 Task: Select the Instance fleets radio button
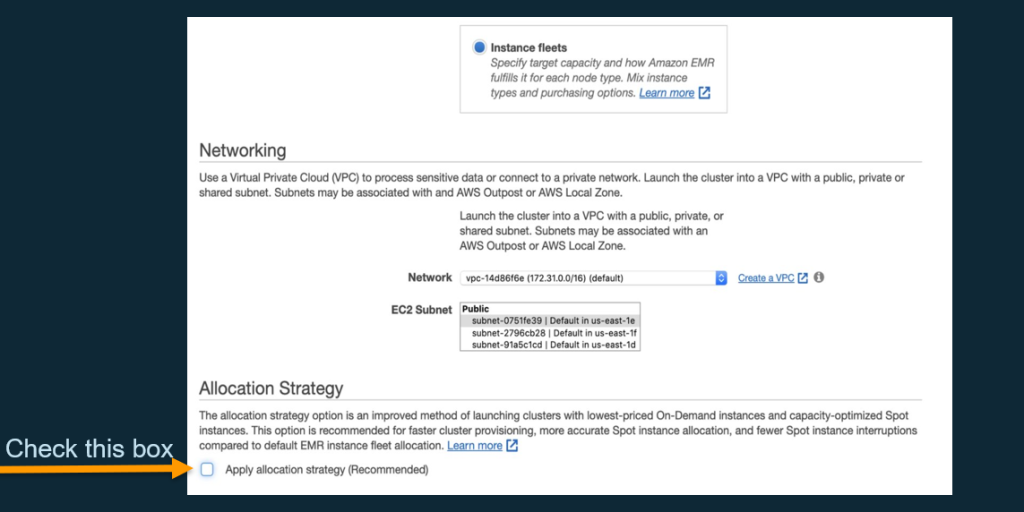click(480, 47)
